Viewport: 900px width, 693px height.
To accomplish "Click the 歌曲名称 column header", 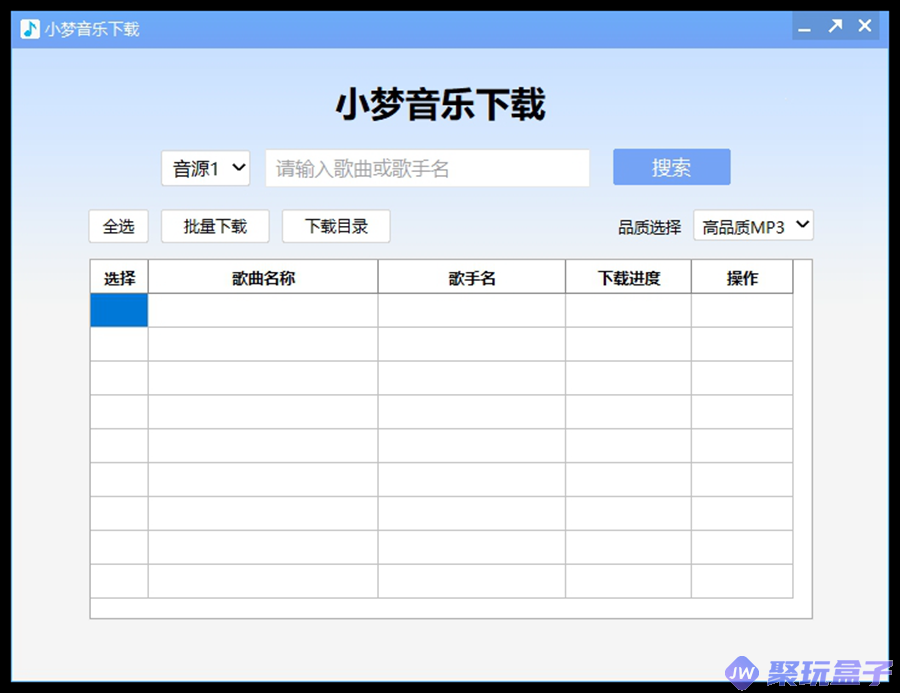I will [263, 277].
